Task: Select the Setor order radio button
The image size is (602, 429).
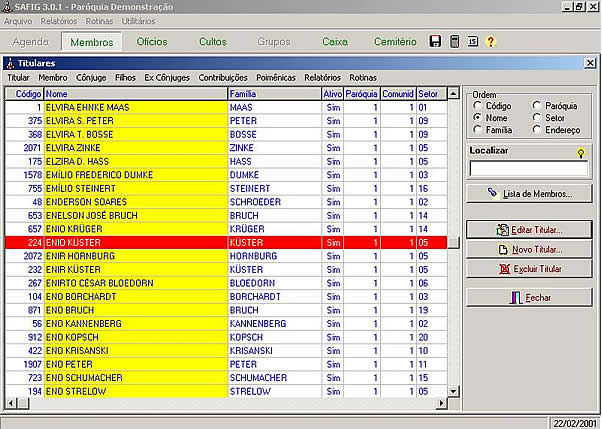Action: point(536,118)
